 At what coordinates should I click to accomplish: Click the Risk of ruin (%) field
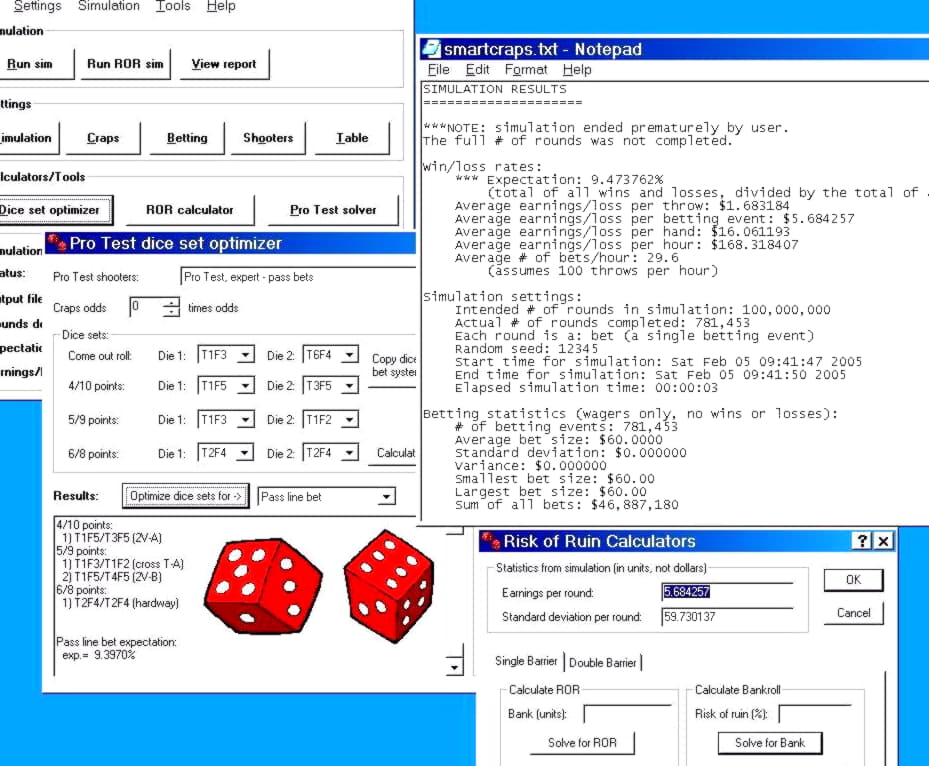pyautogui.click(x=815, y=714)
